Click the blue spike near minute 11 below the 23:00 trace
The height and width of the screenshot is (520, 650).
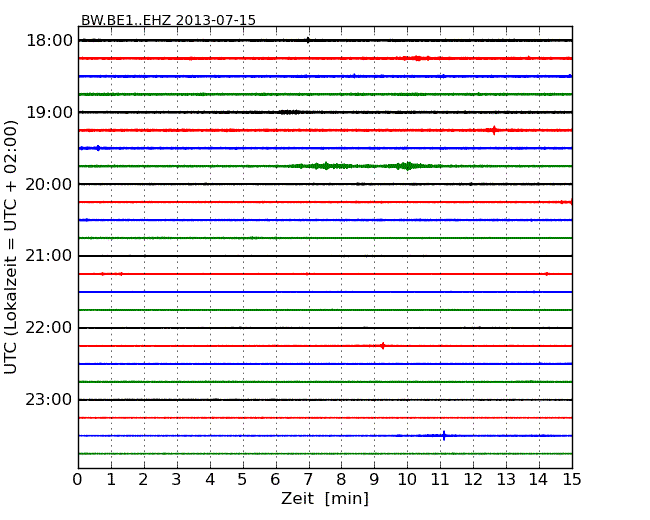tap(444, 435)
